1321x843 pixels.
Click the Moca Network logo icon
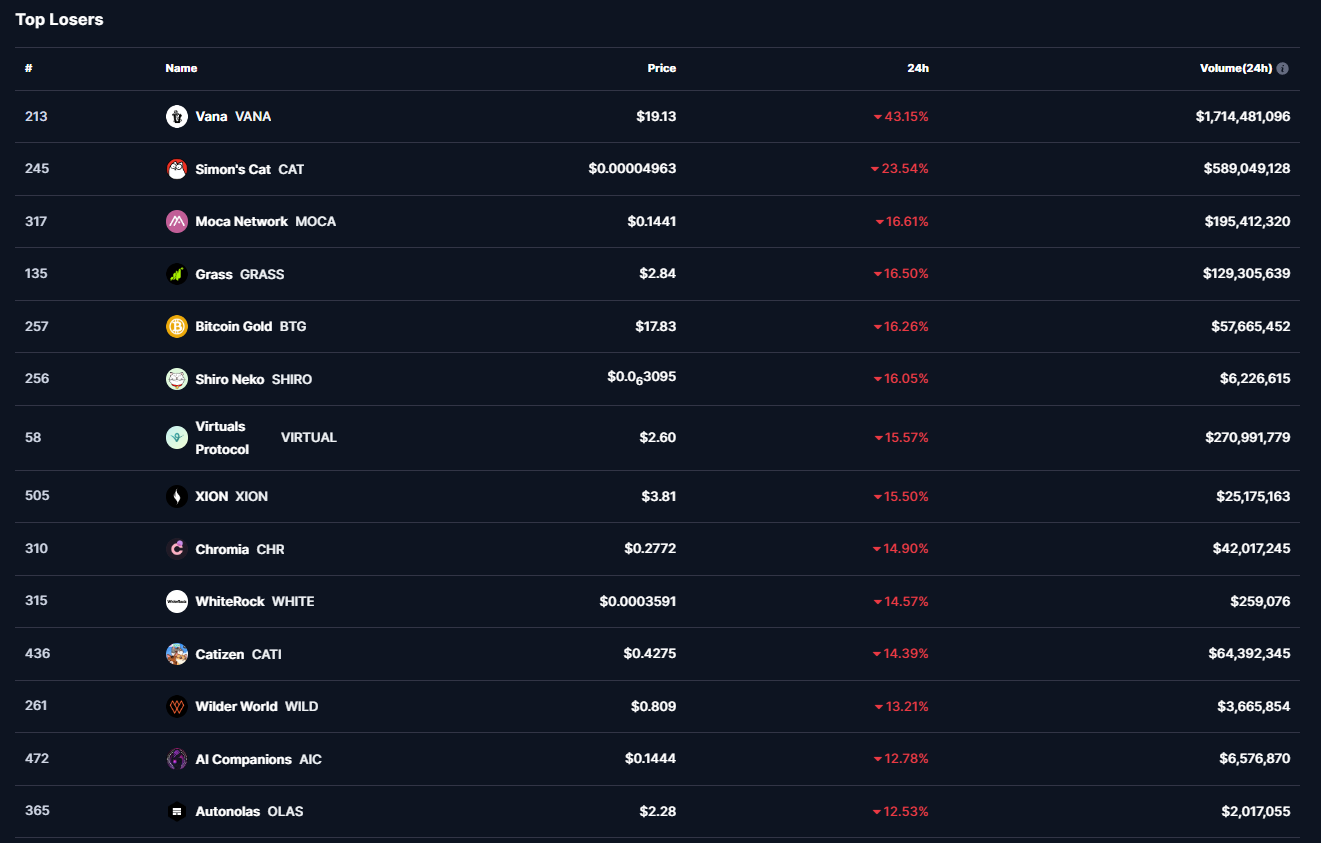click(x=176, y=222)
